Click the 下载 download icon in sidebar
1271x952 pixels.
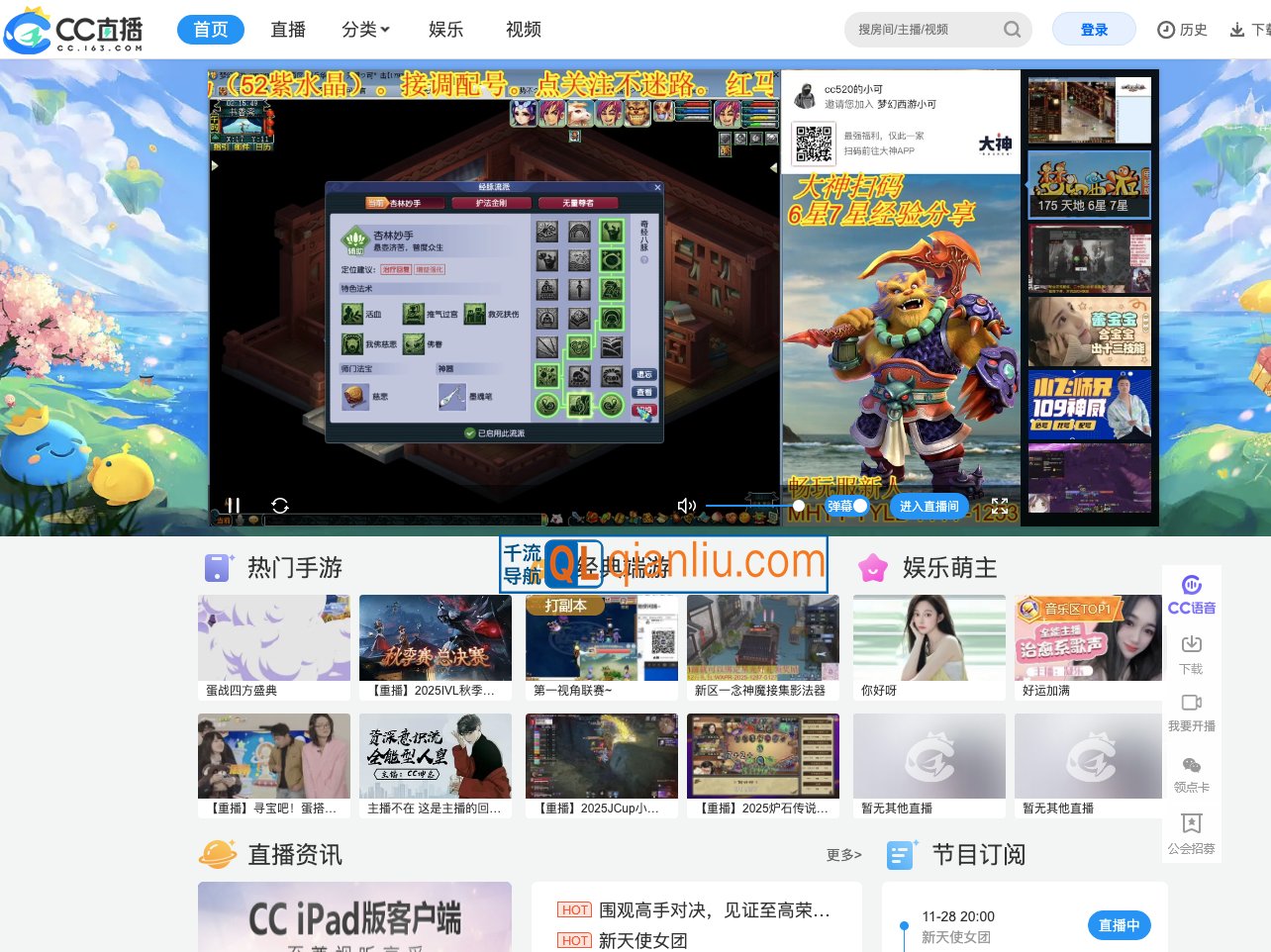click(x=1191, y=652)
